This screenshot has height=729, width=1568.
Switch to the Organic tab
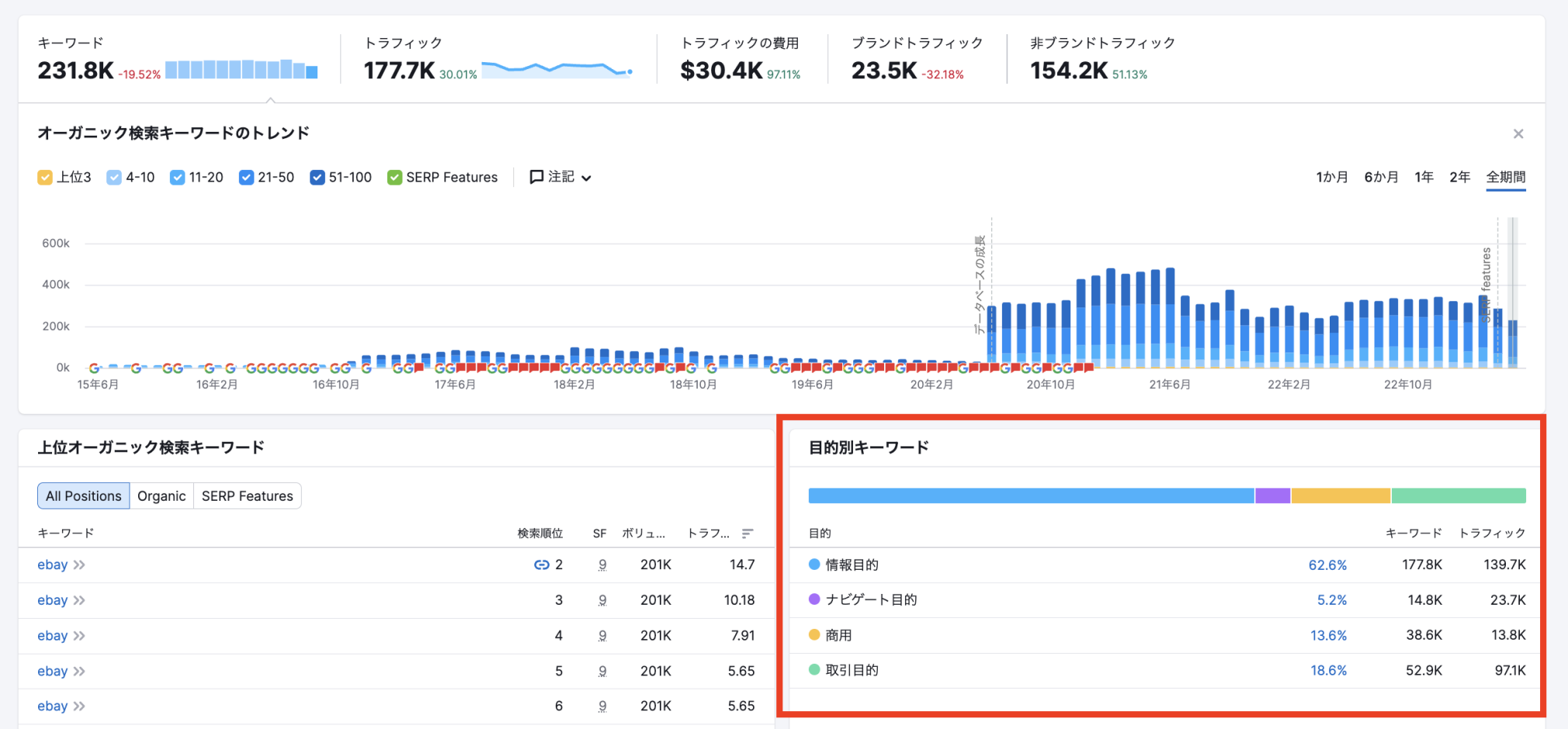[x=161, y=495]
